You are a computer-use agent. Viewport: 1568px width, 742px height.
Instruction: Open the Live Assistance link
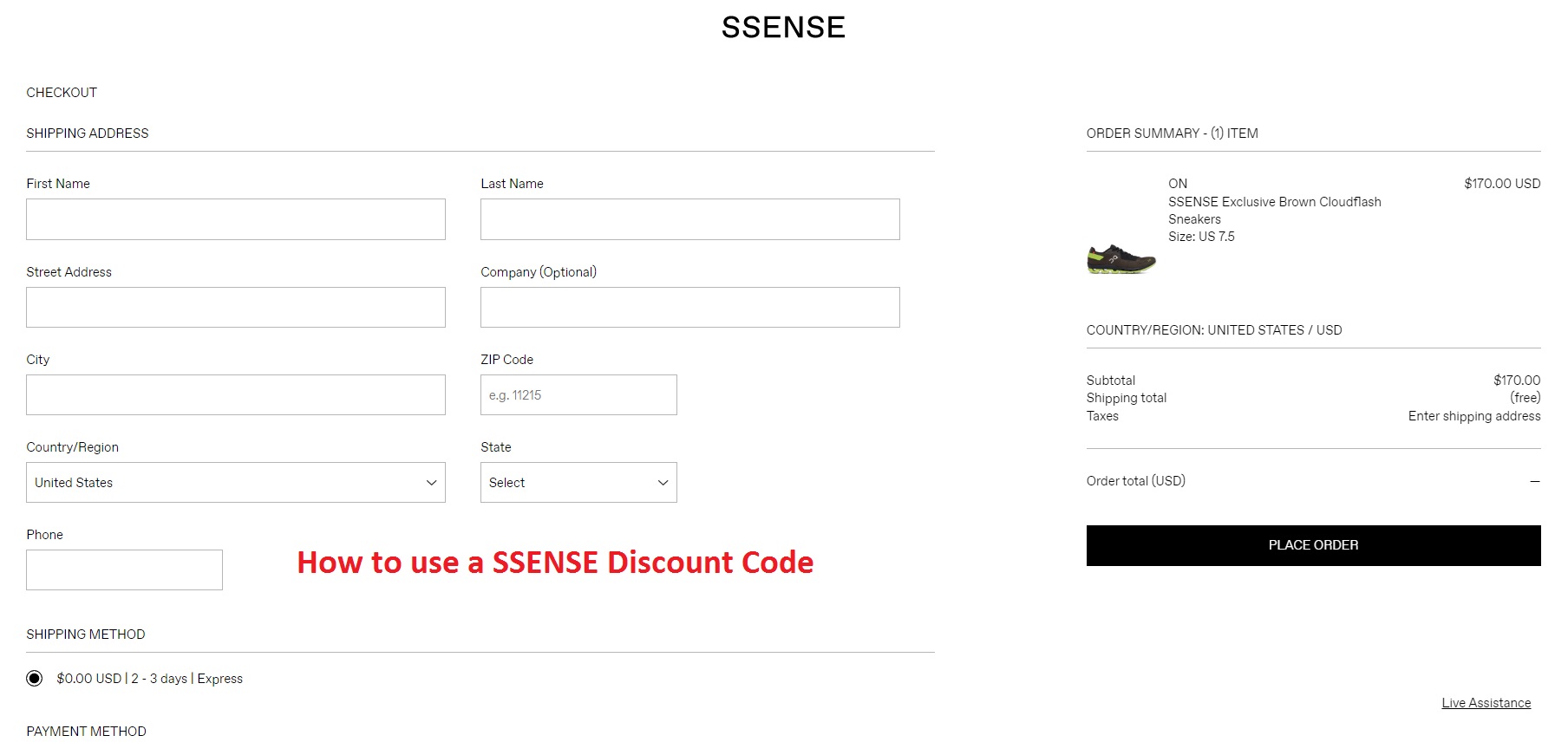click(x=1486, y=703)
